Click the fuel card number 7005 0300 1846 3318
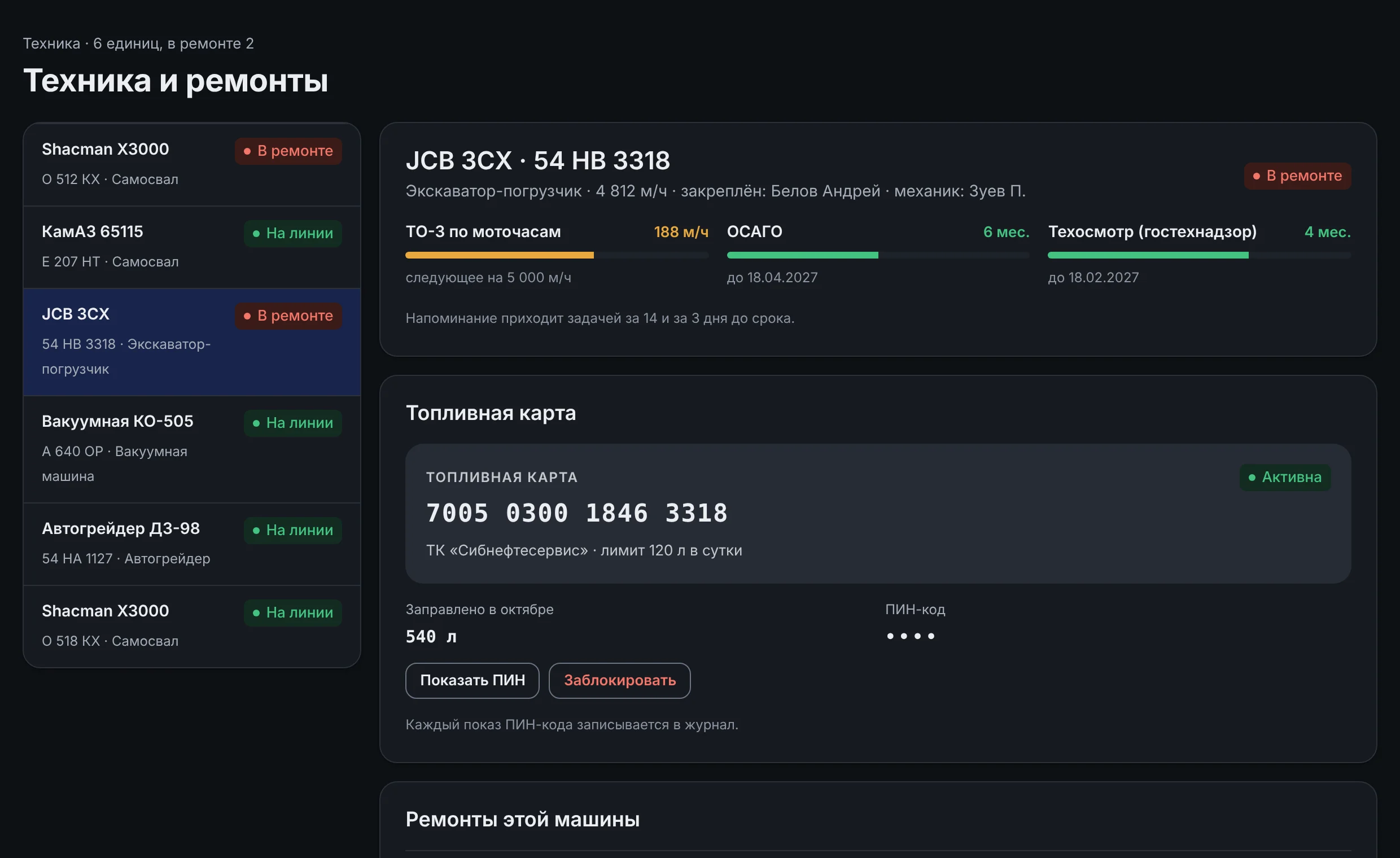The height and width of the screenshot is (858, 1400). click(577, 513)
